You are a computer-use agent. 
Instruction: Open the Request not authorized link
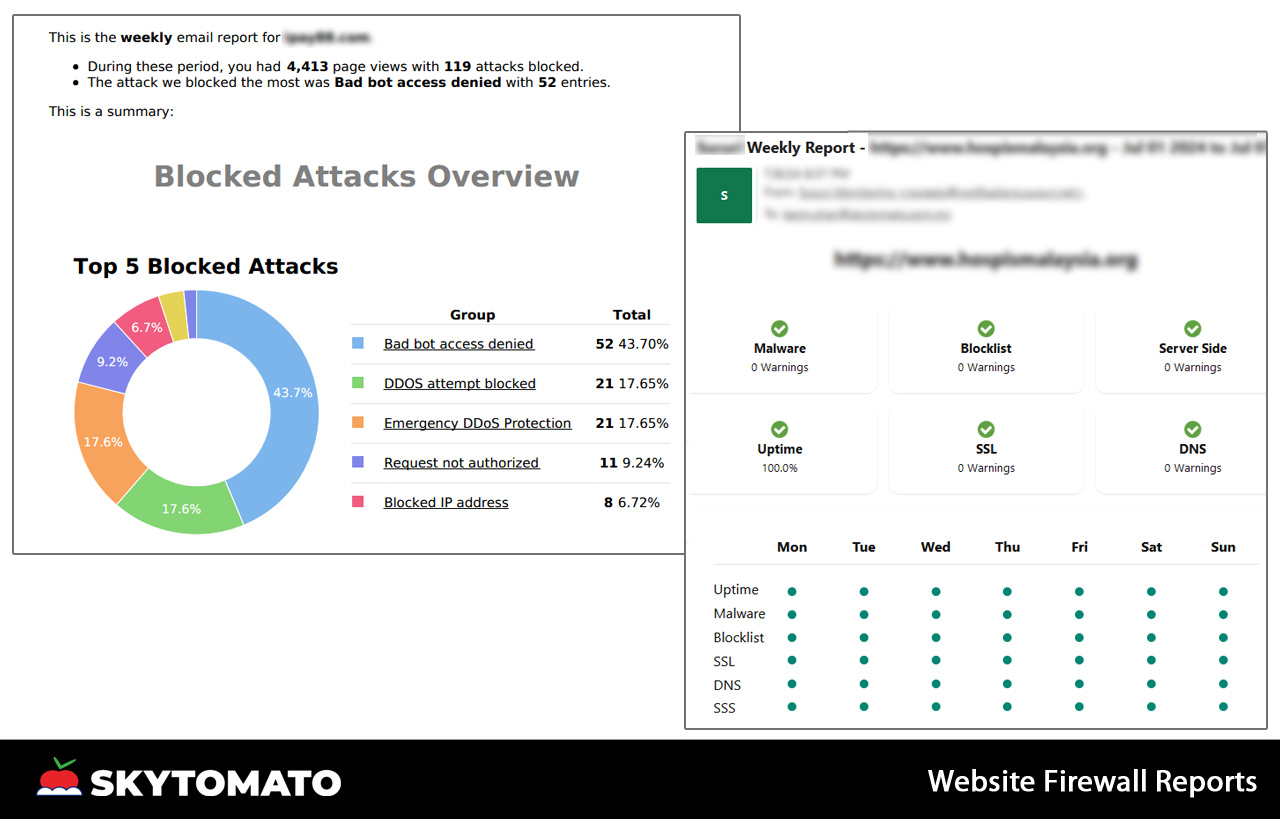461,463
